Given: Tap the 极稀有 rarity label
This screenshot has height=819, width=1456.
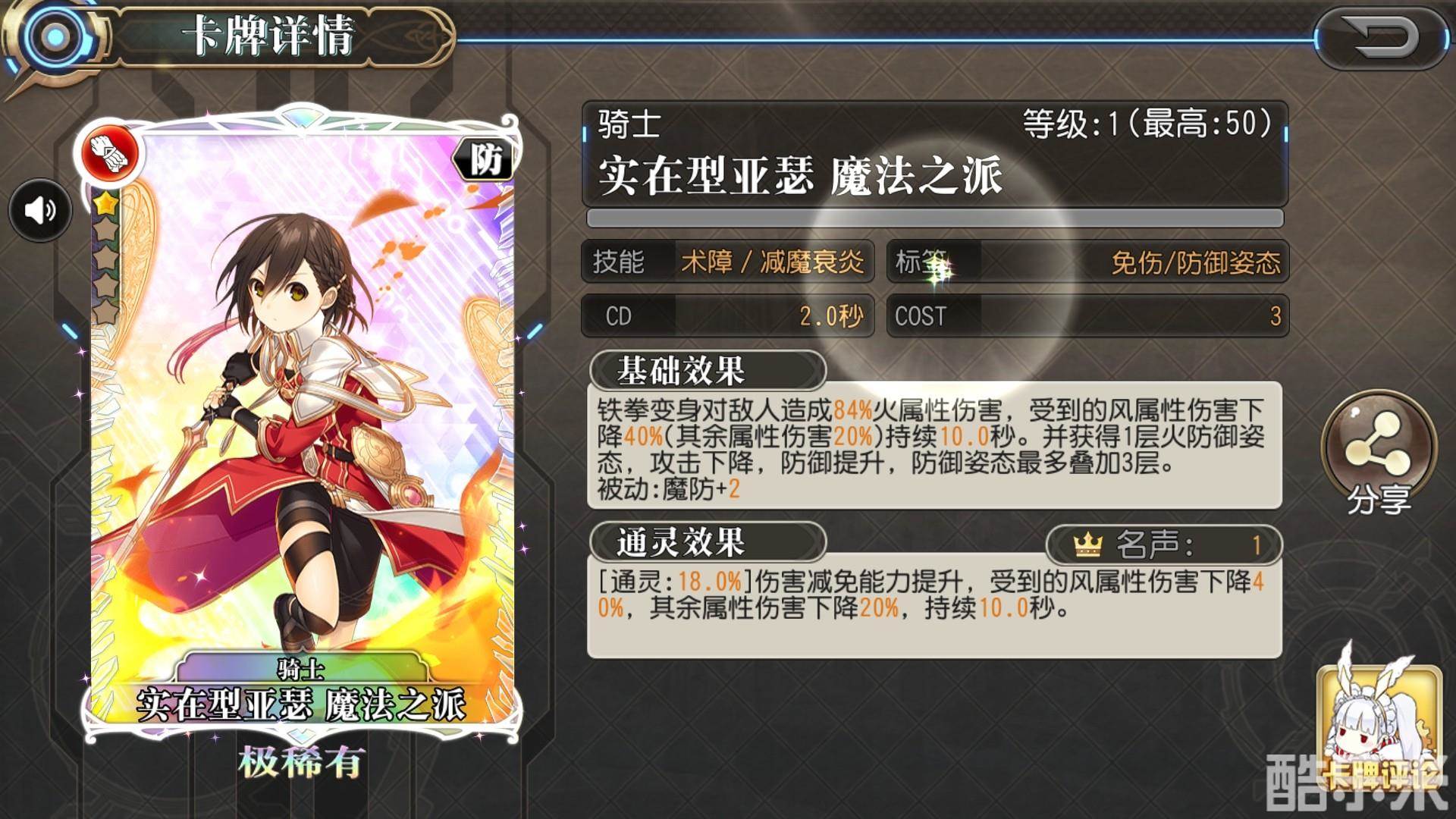Looking at the screenshot, I should [302, 762].
